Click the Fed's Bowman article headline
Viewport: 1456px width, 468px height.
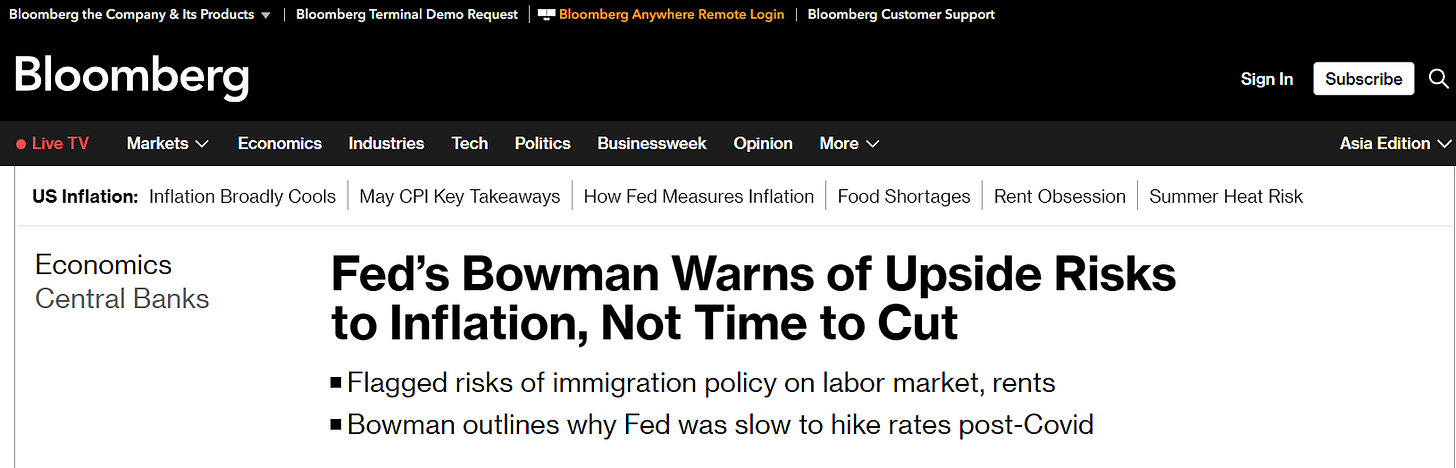(x=753, y=299)
